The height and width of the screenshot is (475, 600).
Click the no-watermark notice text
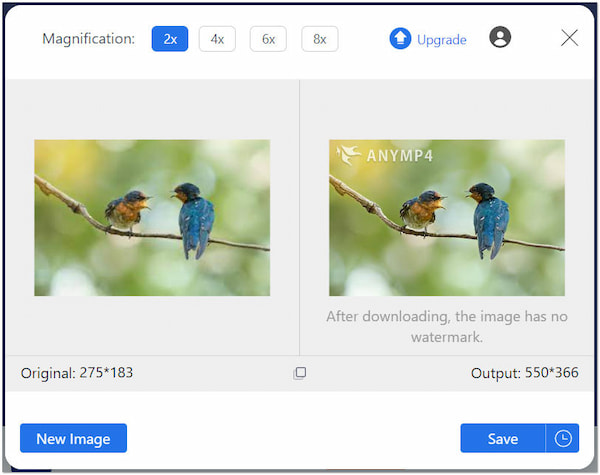[447, 327]
